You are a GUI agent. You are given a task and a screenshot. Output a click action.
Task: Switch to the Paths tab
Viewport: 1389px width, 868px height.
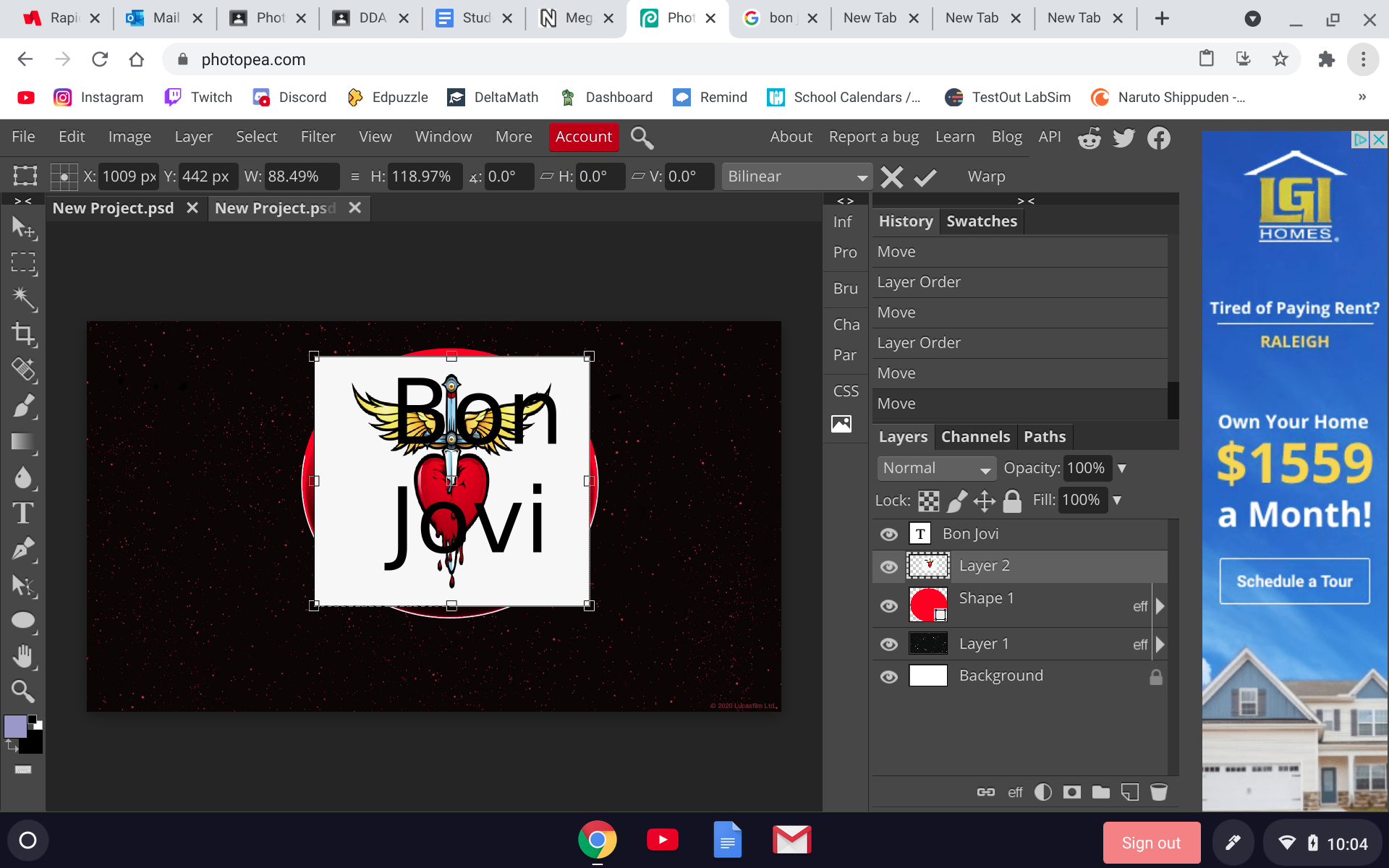click(x=1045, y=437)
